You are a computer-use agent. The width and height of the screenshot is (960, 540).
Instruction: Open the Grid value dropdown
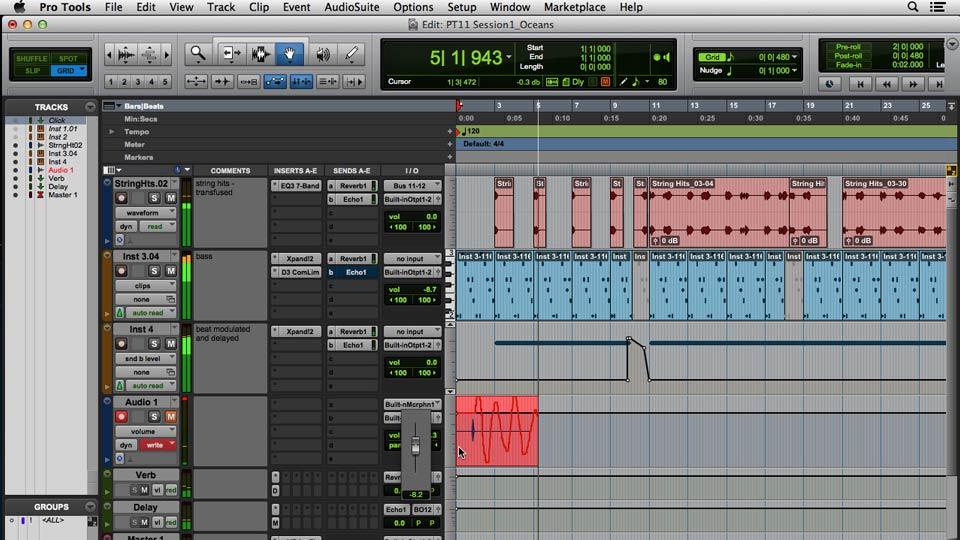pyautogui.click(x=794, y=57)
